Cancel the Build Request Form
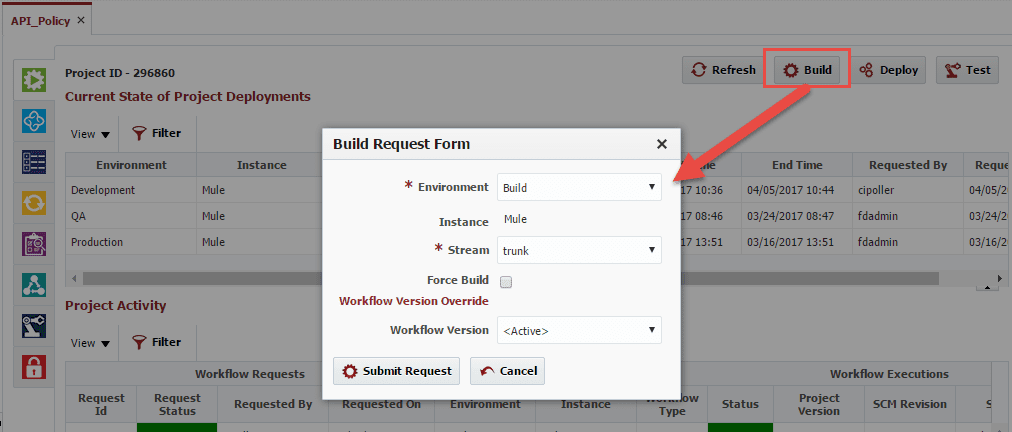This screenshot has height=432, width=1012. [507, 371]
